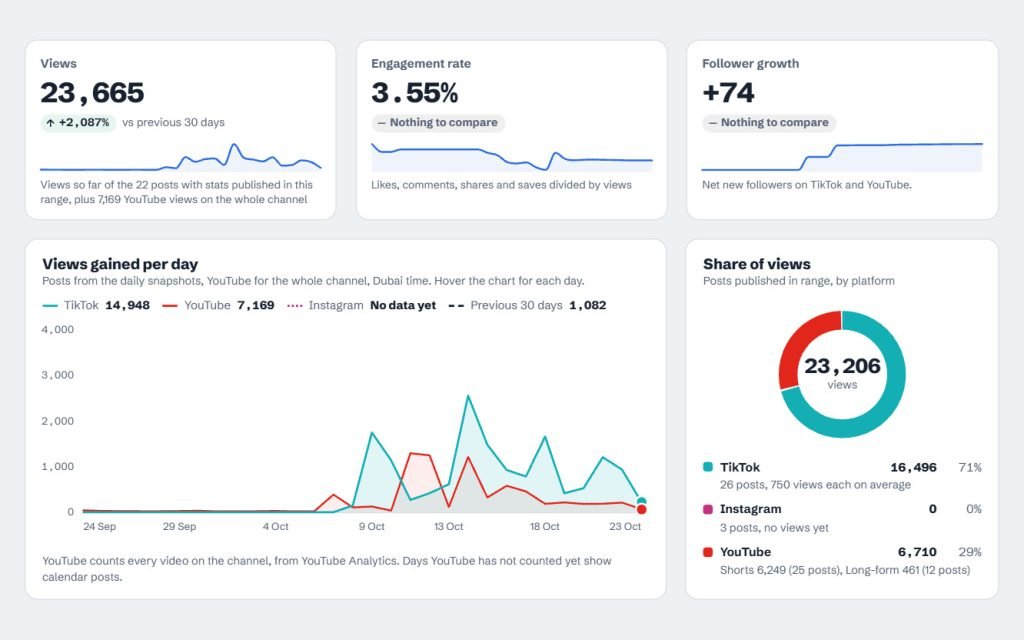Image resolution: width=1024 pixels, height=640 pixels.
Task: Click the Nothing to compare badge under Engagement rate
Action: pyautogui.click(x=438, y=122)
